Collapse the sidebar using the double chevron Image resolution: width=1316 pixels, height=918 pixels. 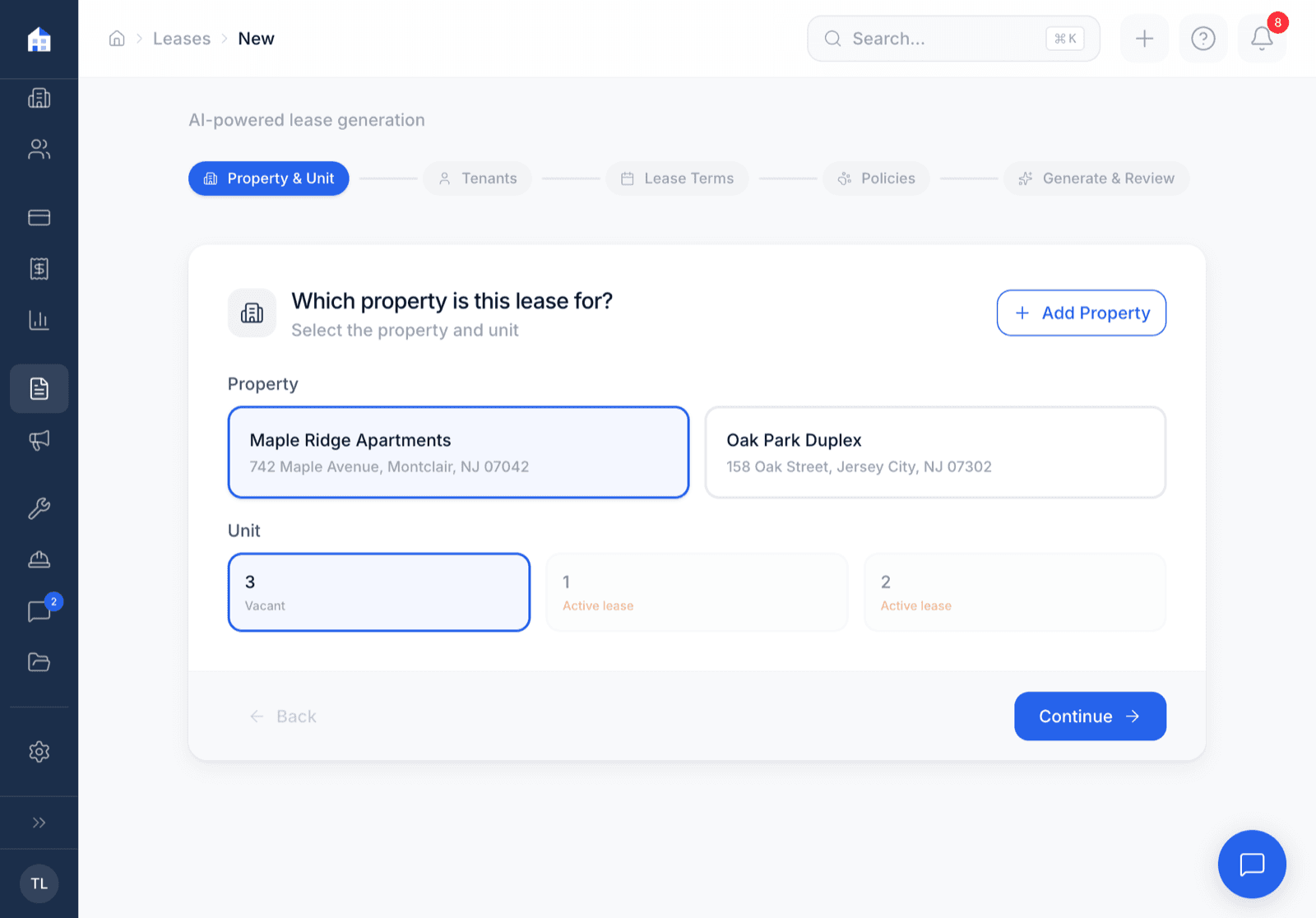pos(39,822)
